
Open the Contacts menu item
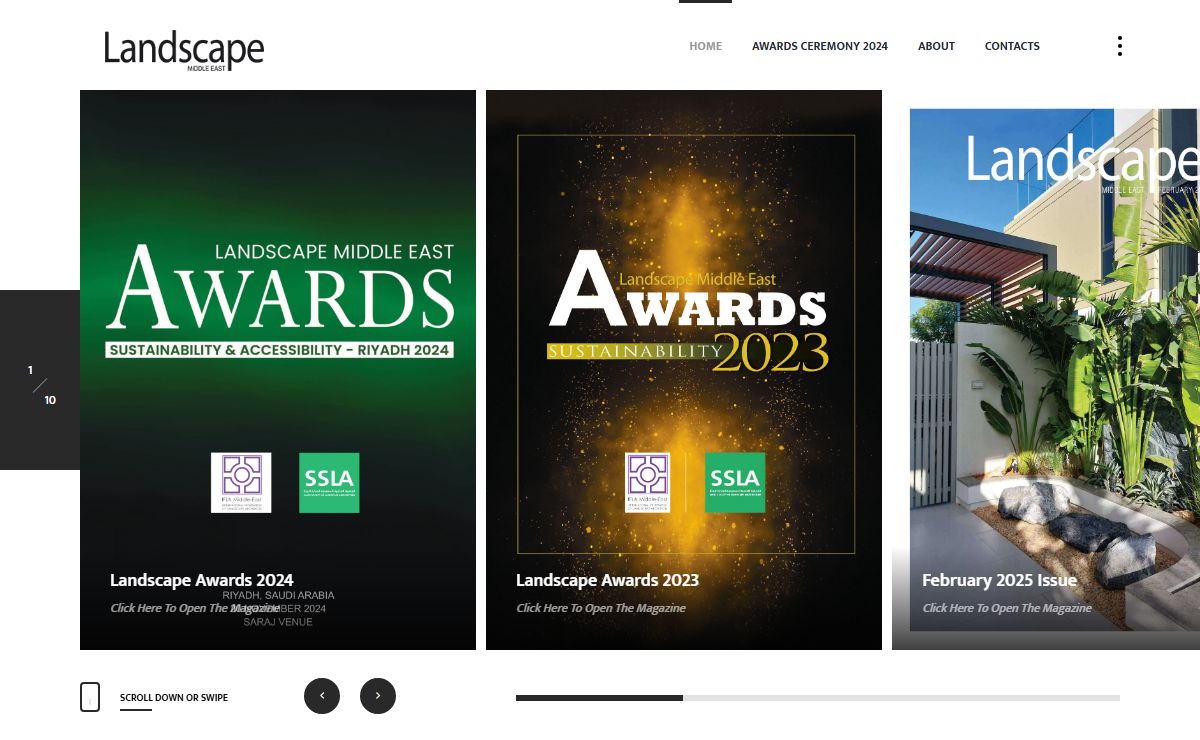(1012, 46)
